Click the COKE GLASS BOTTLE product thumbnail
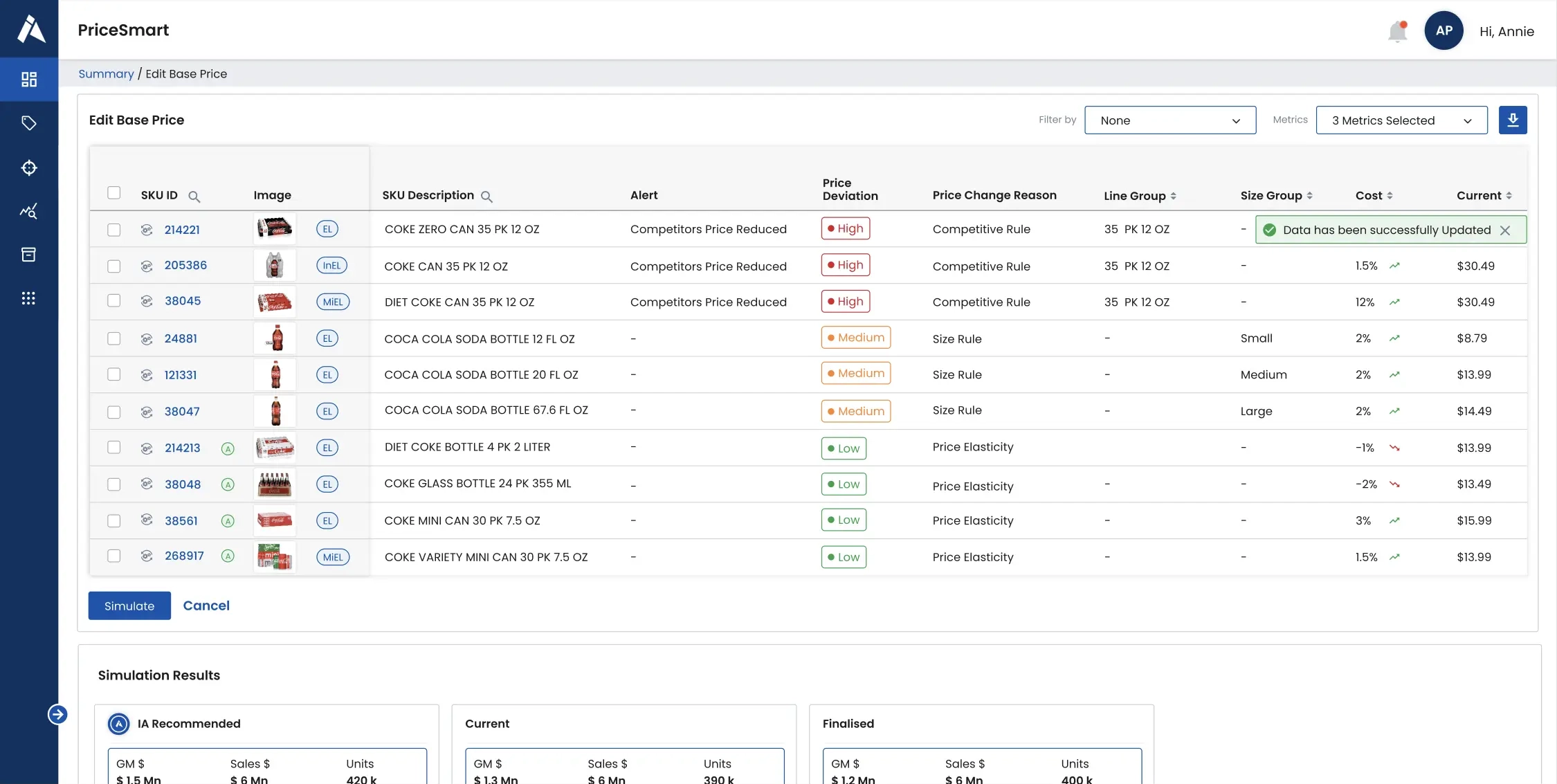 tap(275, 484)
